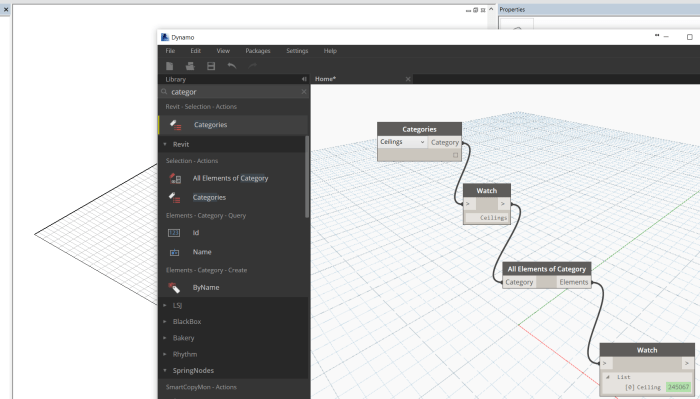Image resolution: width=700 pixels, height=399 pixels.
Task: Click the Categories node title bar
Action: tap(420, 129)
